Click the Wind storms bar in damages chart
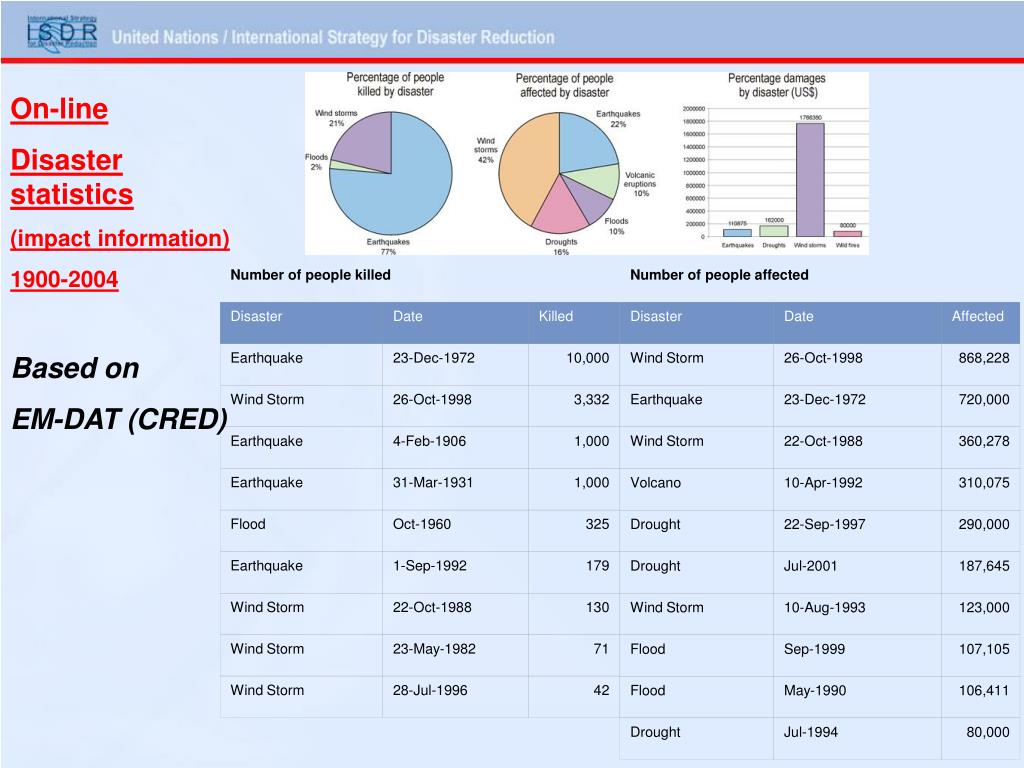The height and width of the screenshot is (768, 1024). click(x=810, y=180)
